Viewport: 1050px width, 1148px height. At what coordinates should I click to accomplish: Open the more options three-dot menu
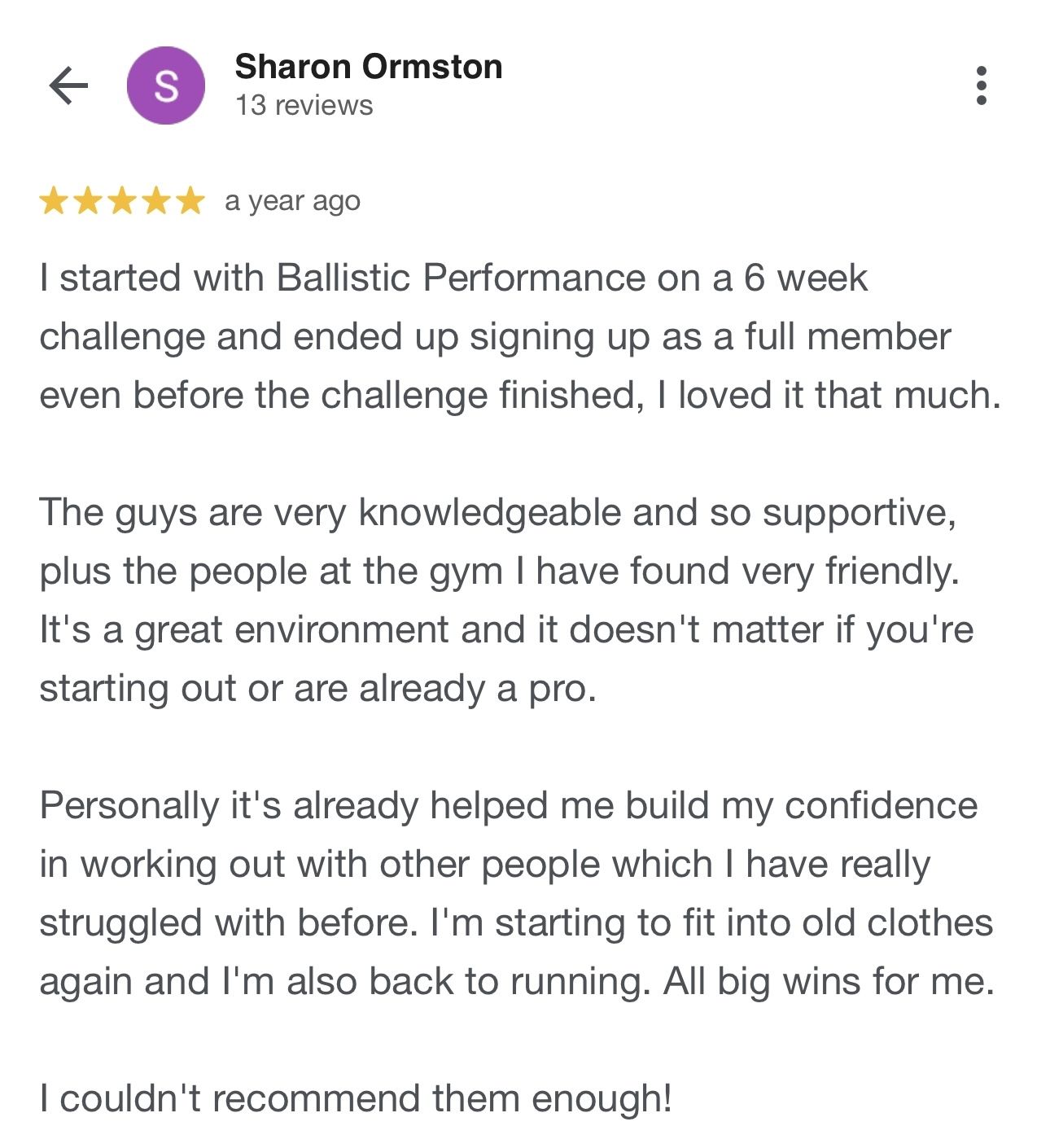click(x=981, y=85)
